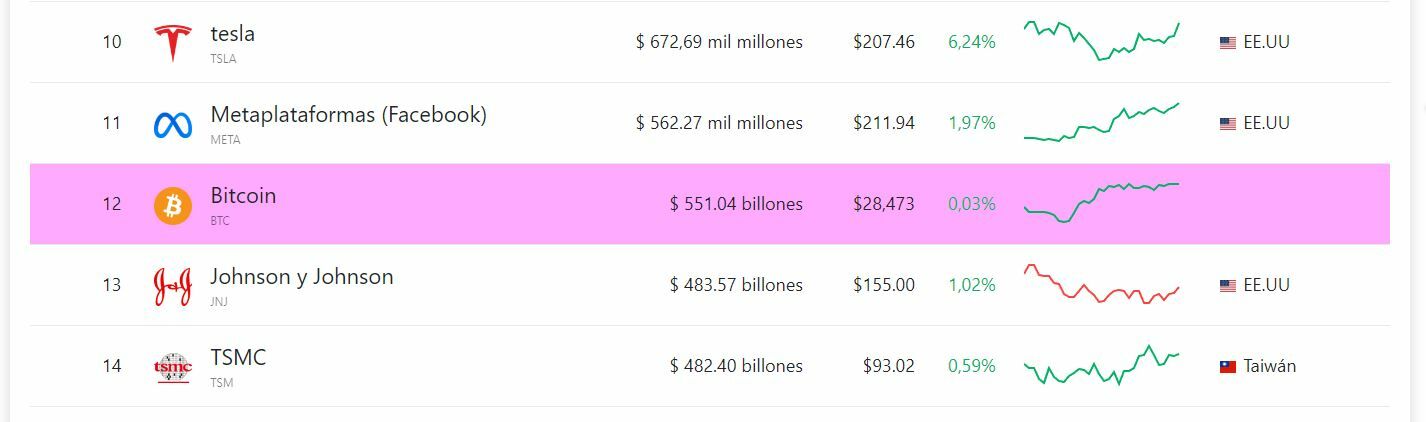Screen dimensions: 1426x422
Task: Open the Johnson y Johnson link
Action: click(x=301, y=277)
